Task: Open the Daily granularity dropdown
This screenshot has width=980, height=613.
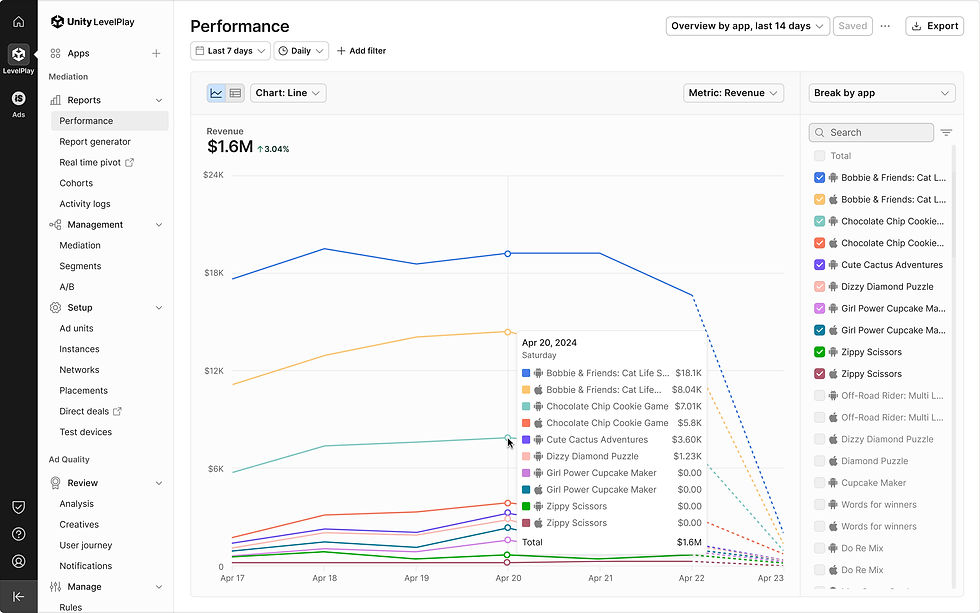Action: [x=301, y=51]
